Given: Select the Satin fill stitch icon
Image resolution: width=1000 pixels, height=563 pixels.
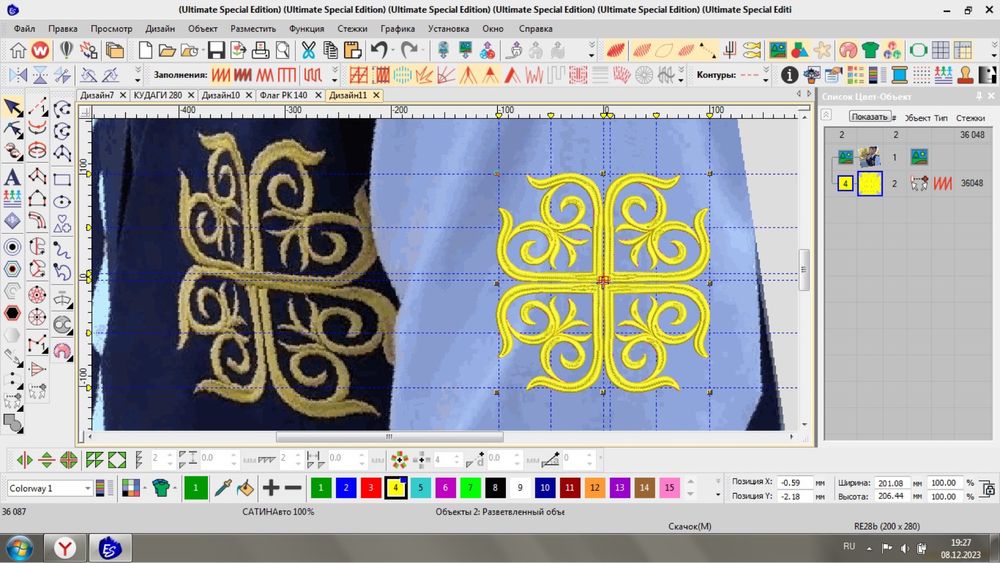Looking at the screenshot, I should (x=221, y=75).
